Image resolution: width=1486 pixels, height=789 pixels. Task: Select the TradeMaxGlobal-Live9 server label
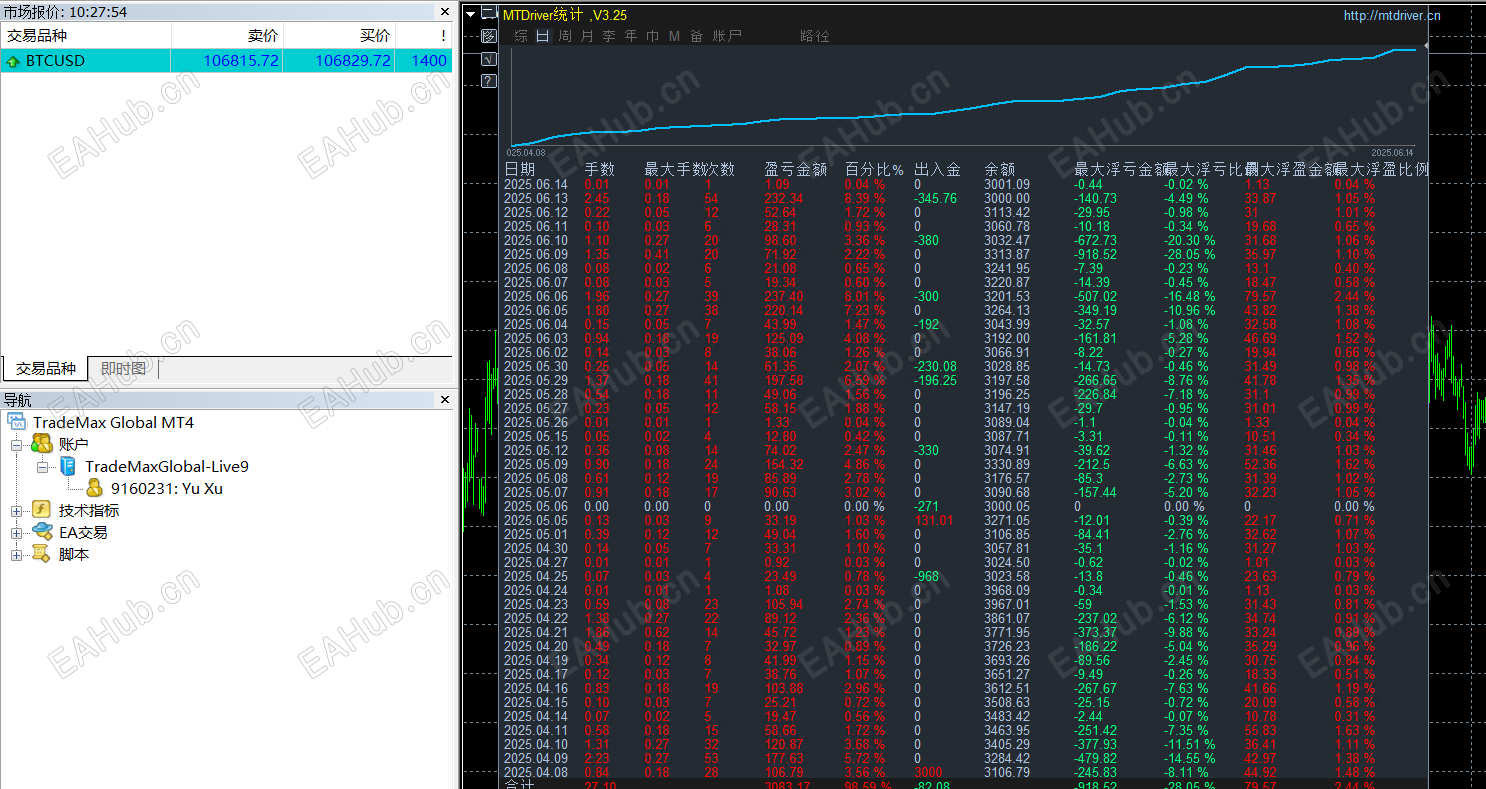tap(167, 466)
